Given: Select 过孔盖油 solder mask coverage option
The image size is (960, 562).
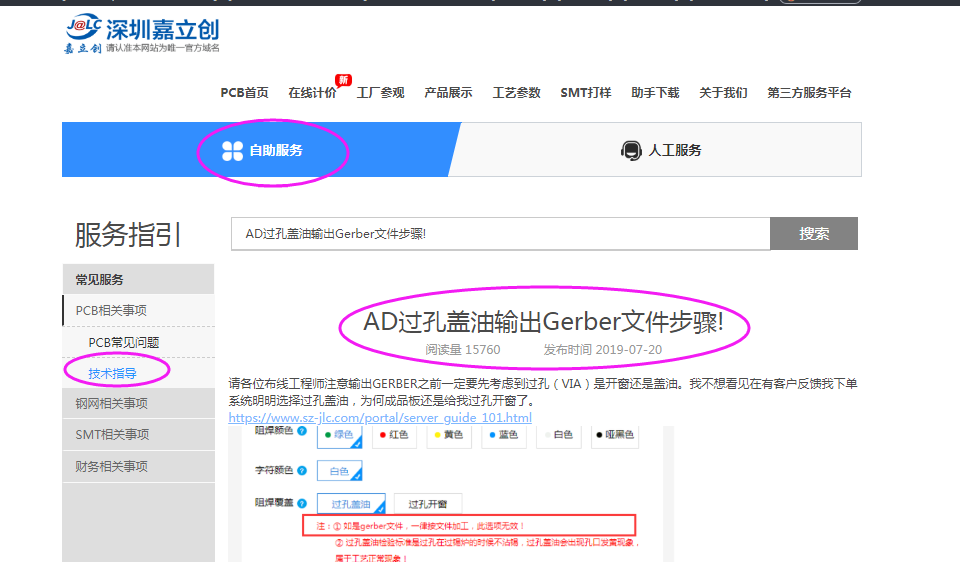Looking at the screenshot, I should (351, 504).
